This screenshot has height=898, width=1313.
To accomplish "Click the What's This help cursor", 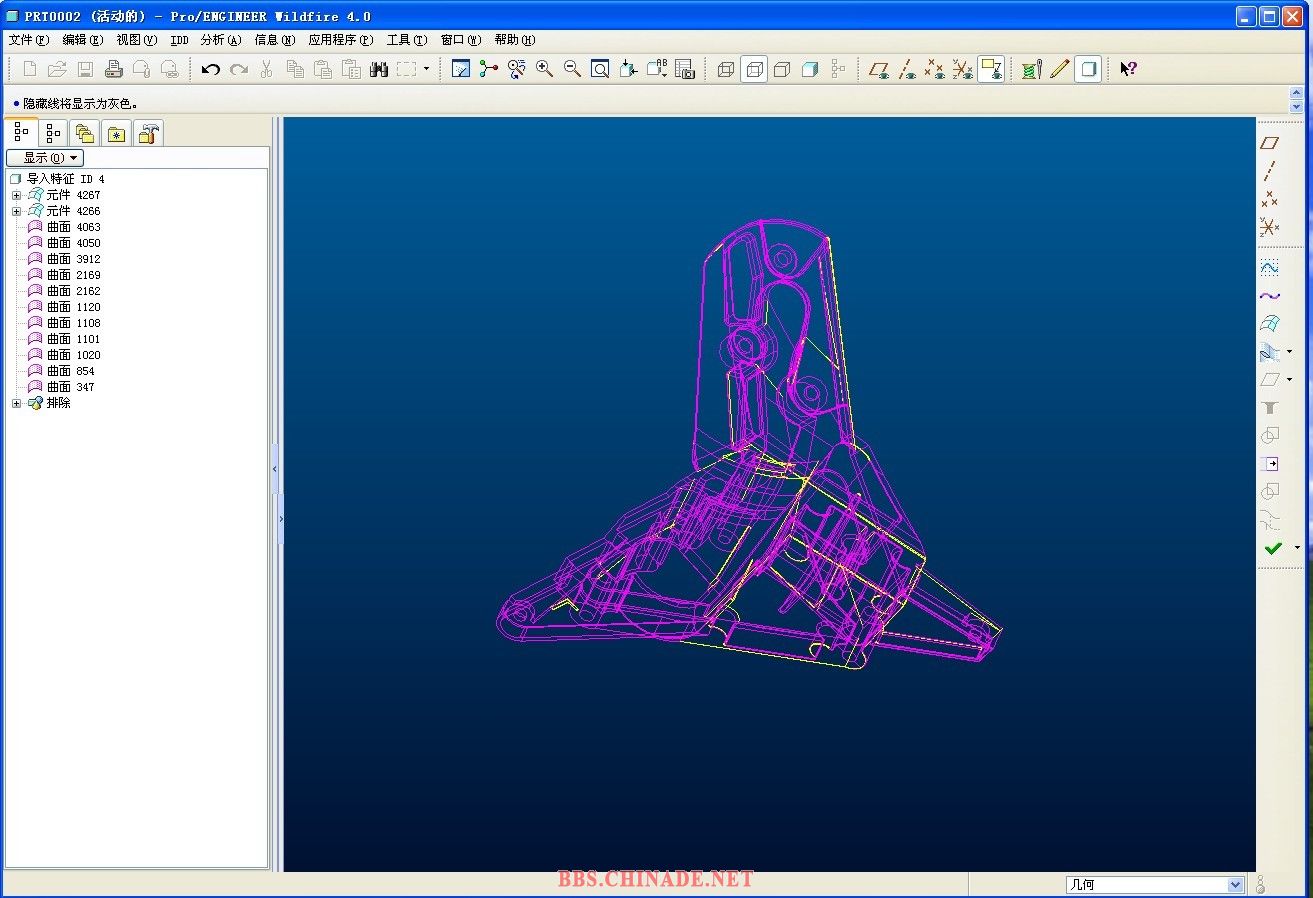I will (1128, 69).
